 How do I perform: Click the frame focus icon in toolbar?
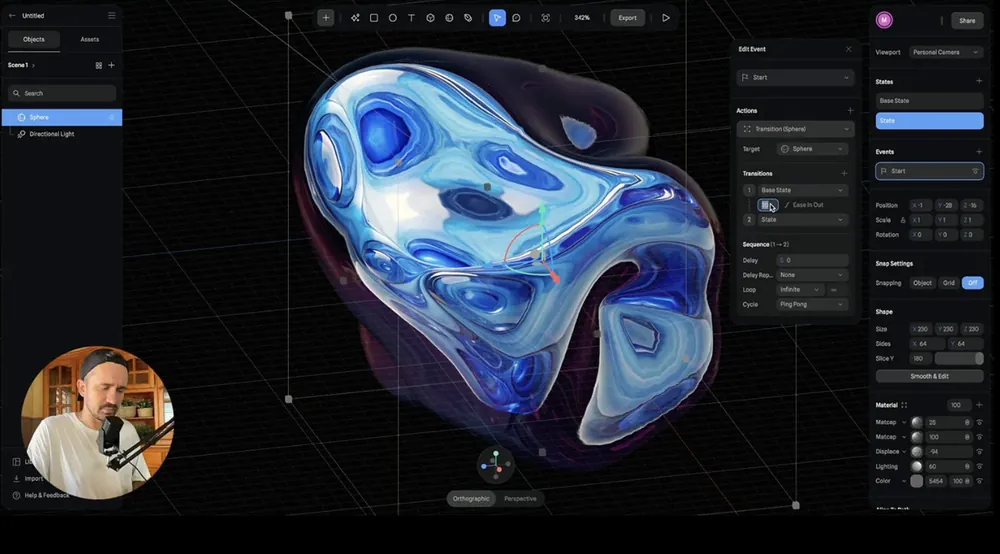click(x=545, y=18)
